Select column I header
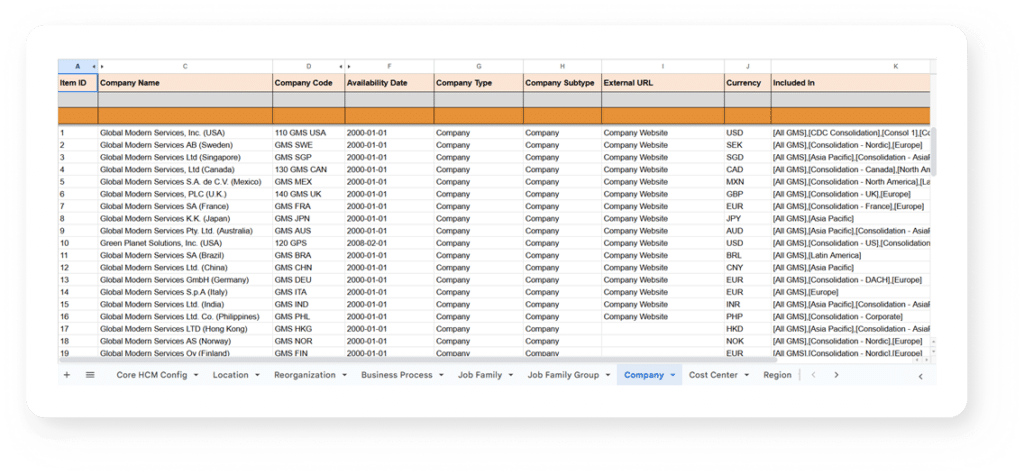Image resolution: width=1024 pixels, height=475 pixels. pos(663,67)
